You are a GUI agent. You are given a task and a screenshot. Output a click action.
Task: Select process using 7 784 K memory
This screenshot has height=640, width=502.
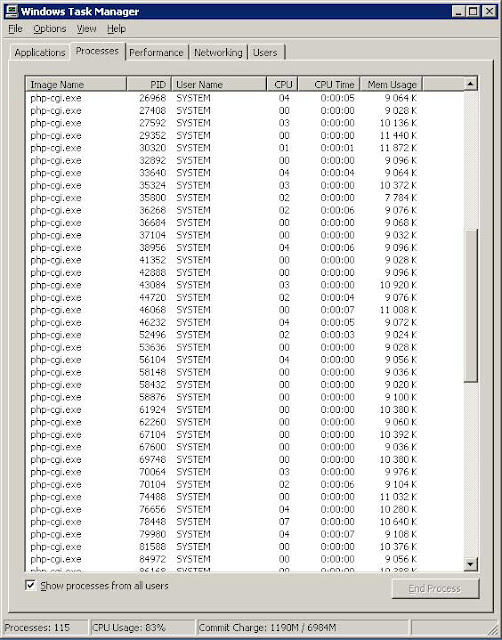(x=245, y=198)
